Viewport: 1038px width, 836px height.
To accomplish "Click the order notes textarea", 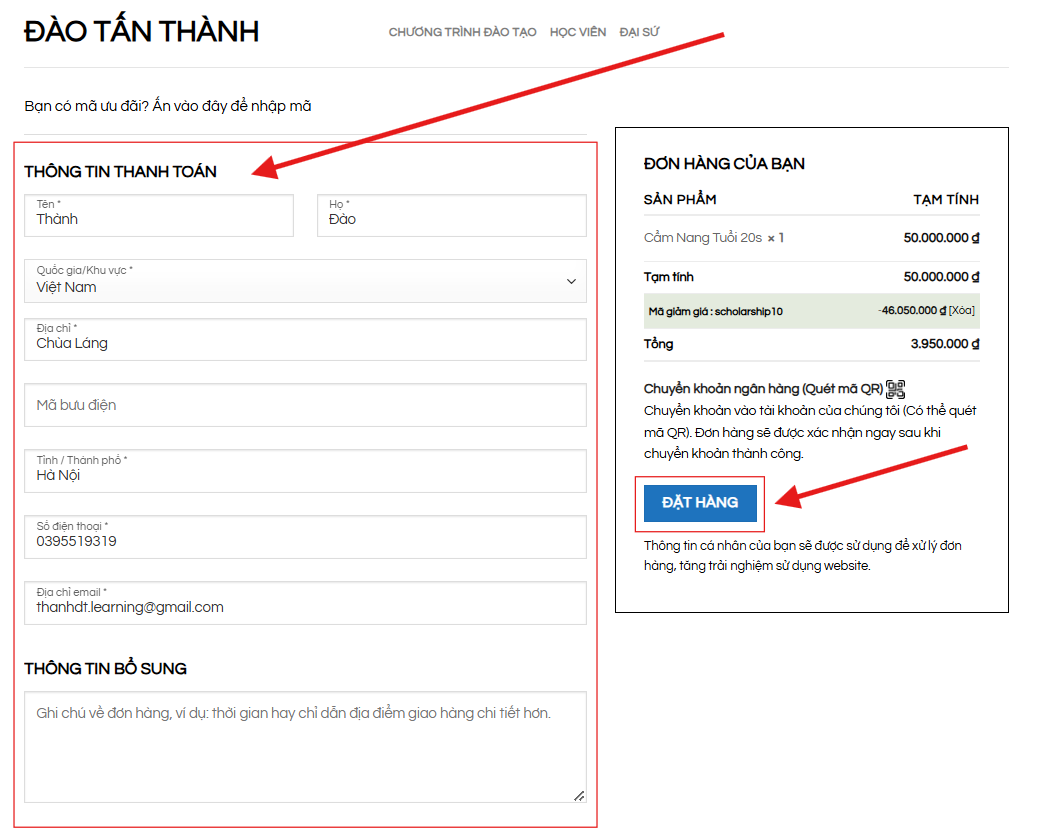I will pos(305,746).
